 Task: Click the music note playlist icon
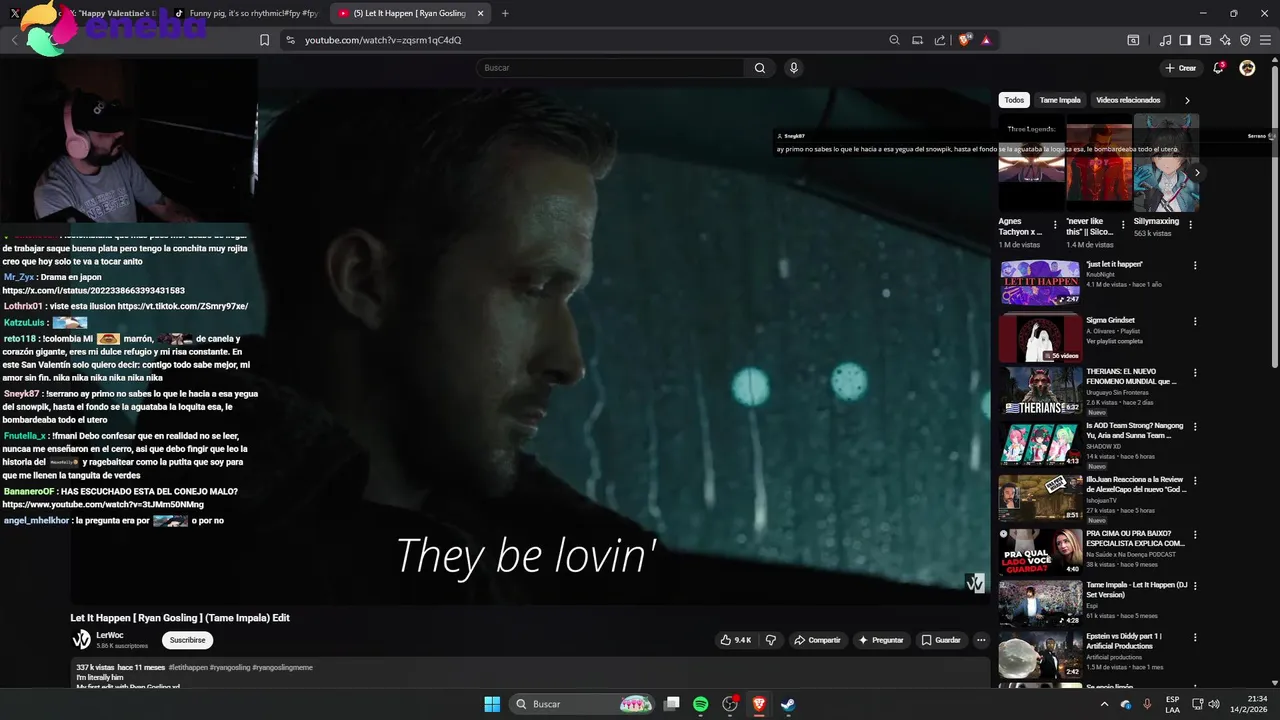(x=1165, y=40)
